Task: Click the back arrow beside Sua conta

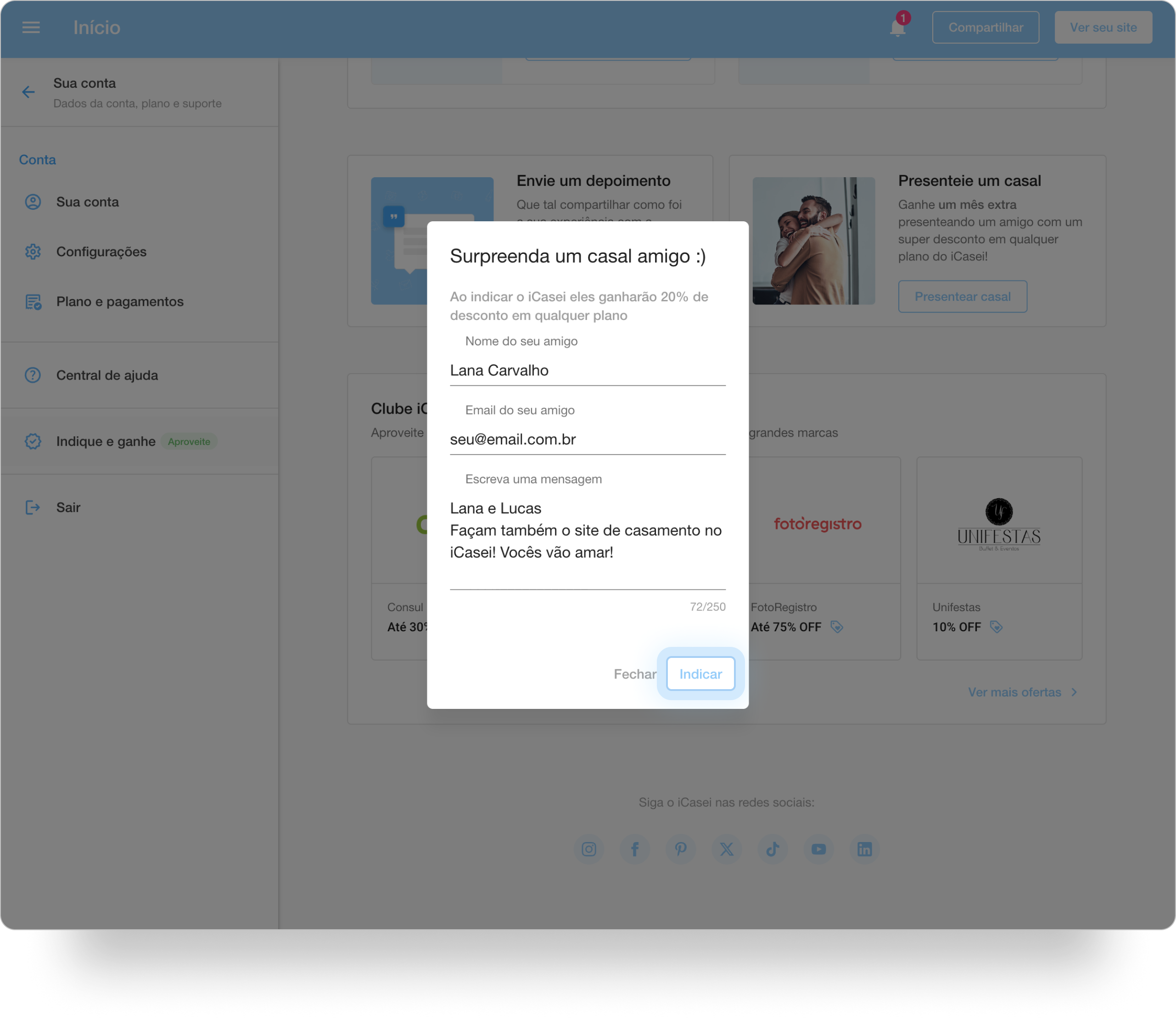Action: [28, 92]
